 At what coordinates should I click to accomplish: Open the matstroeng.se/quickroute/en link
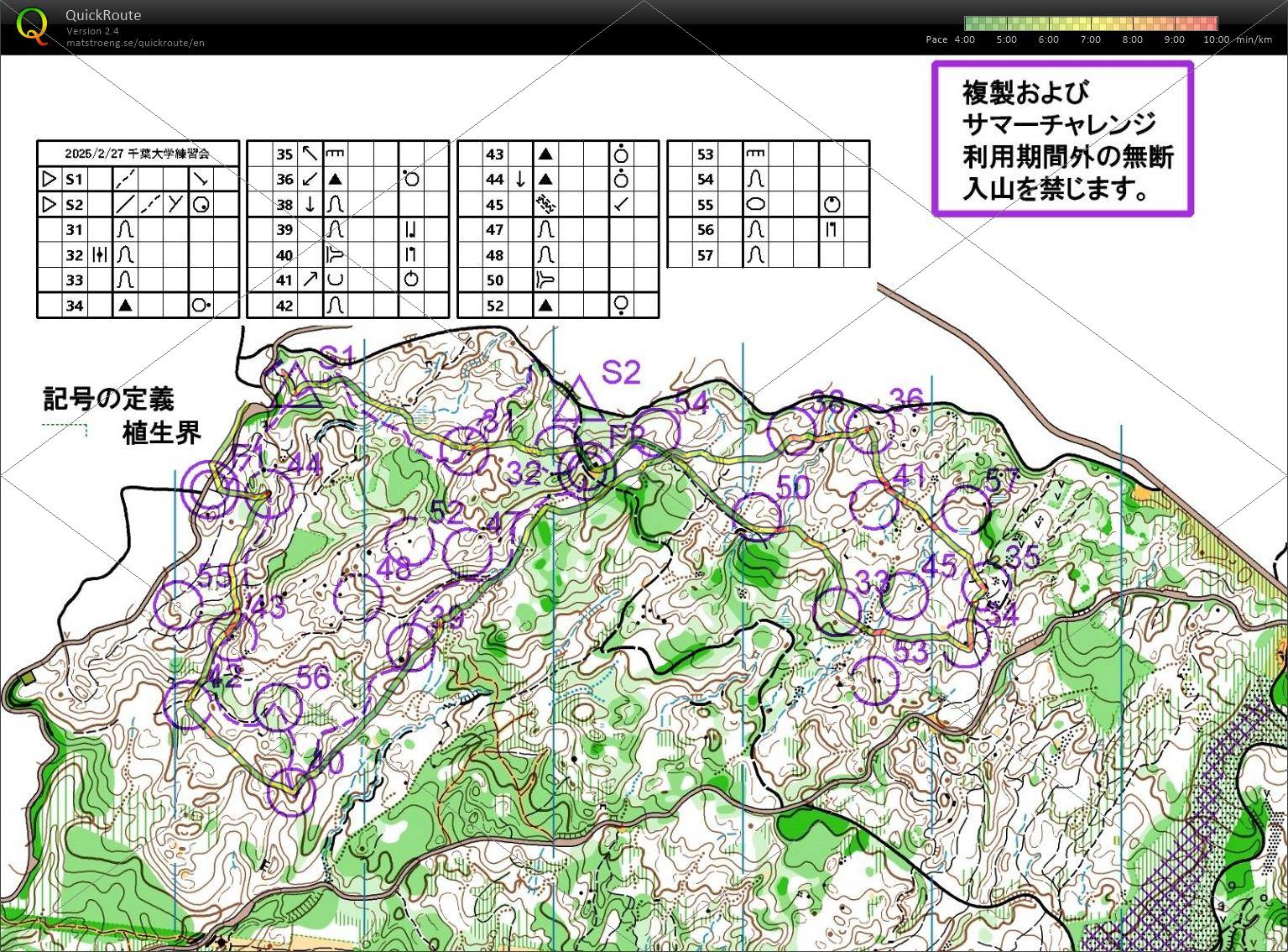click(x=135, y=43)
